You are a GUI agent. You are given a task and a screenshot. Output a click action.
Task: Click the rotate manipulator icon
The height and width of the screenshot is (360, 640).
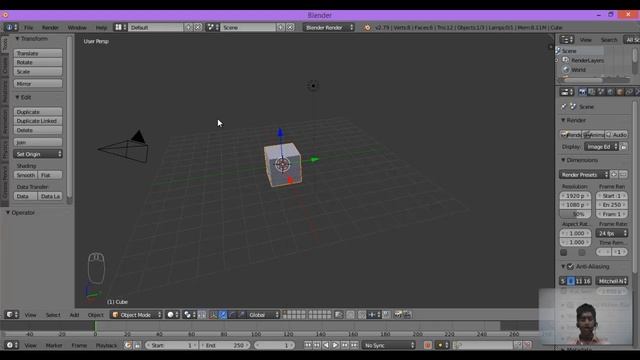pos(232,315)
